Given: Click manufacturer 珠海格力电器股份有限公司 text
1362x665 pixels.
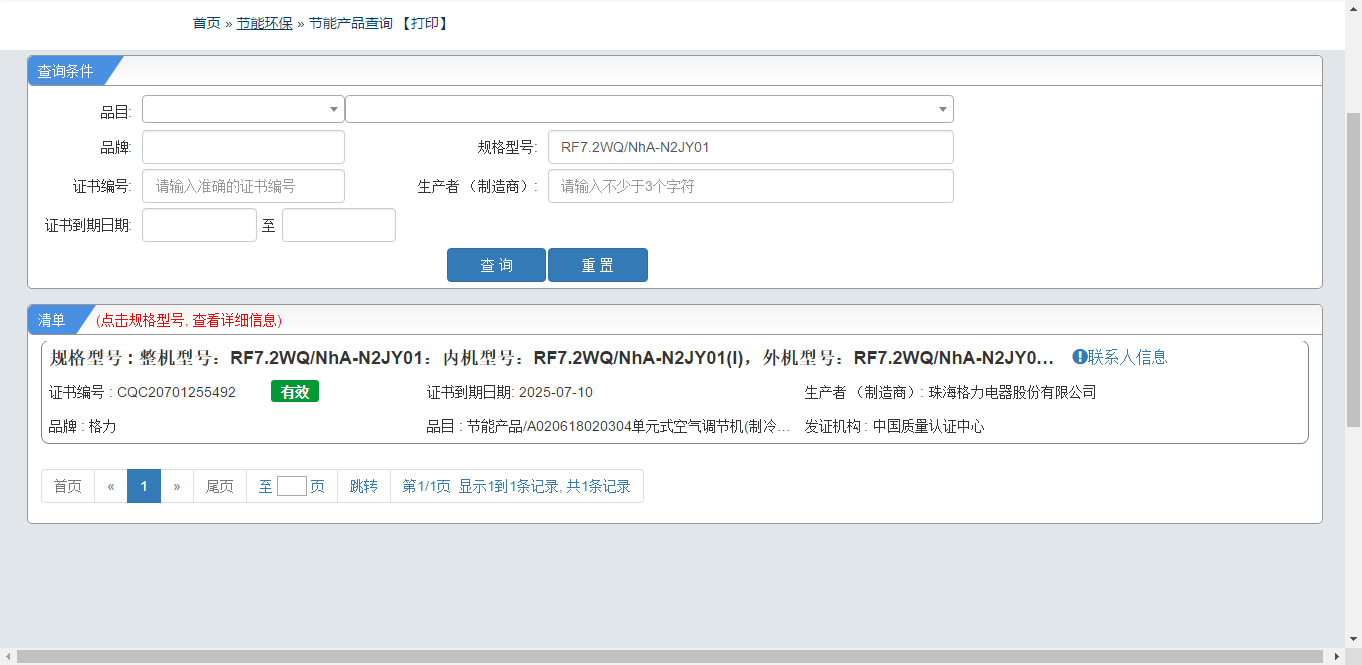Looking at the screenshot, I should [1013, 392].
